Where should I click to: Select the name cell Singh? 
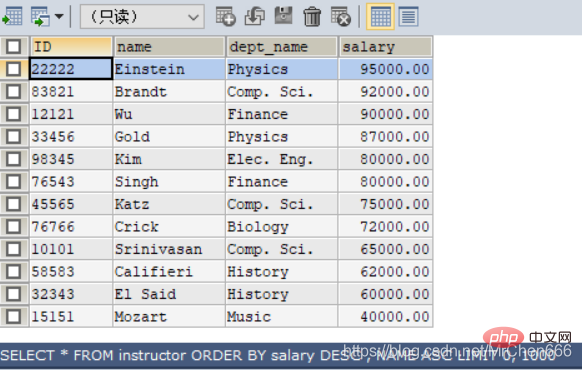(x=169, y=181)
